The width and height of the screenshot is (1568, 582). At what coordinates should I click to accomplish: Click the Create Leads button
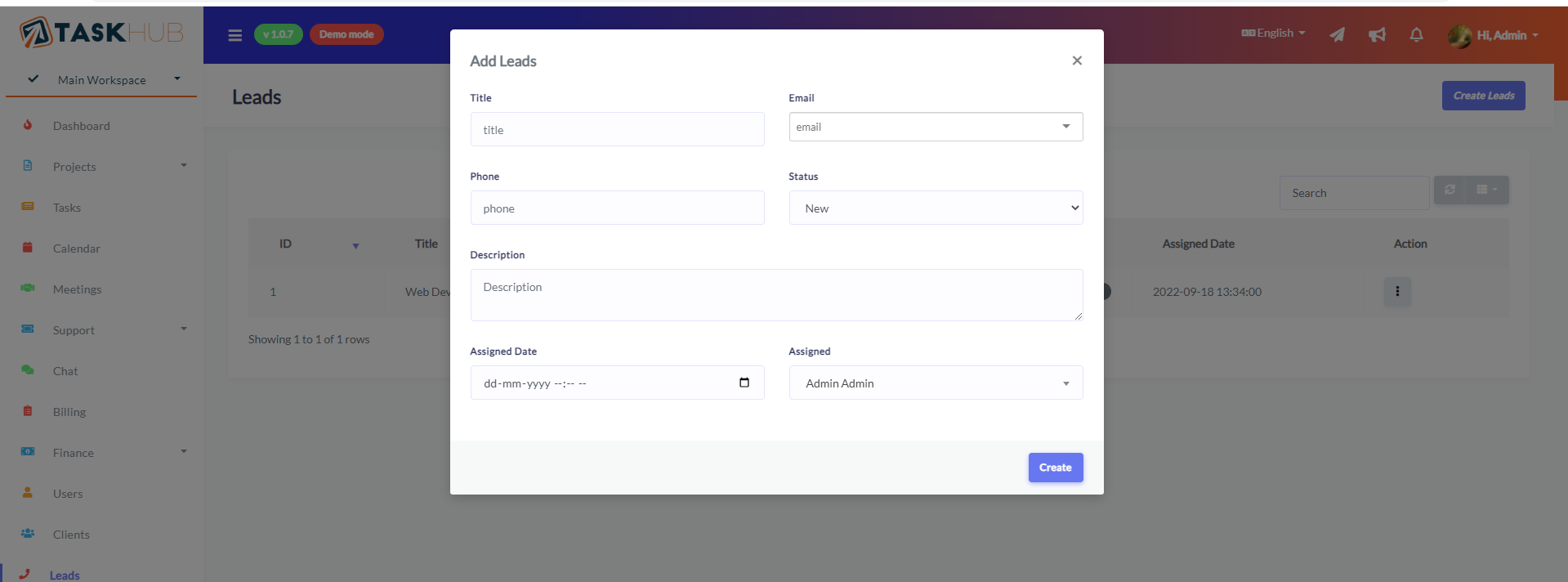tap(1482, 96)
